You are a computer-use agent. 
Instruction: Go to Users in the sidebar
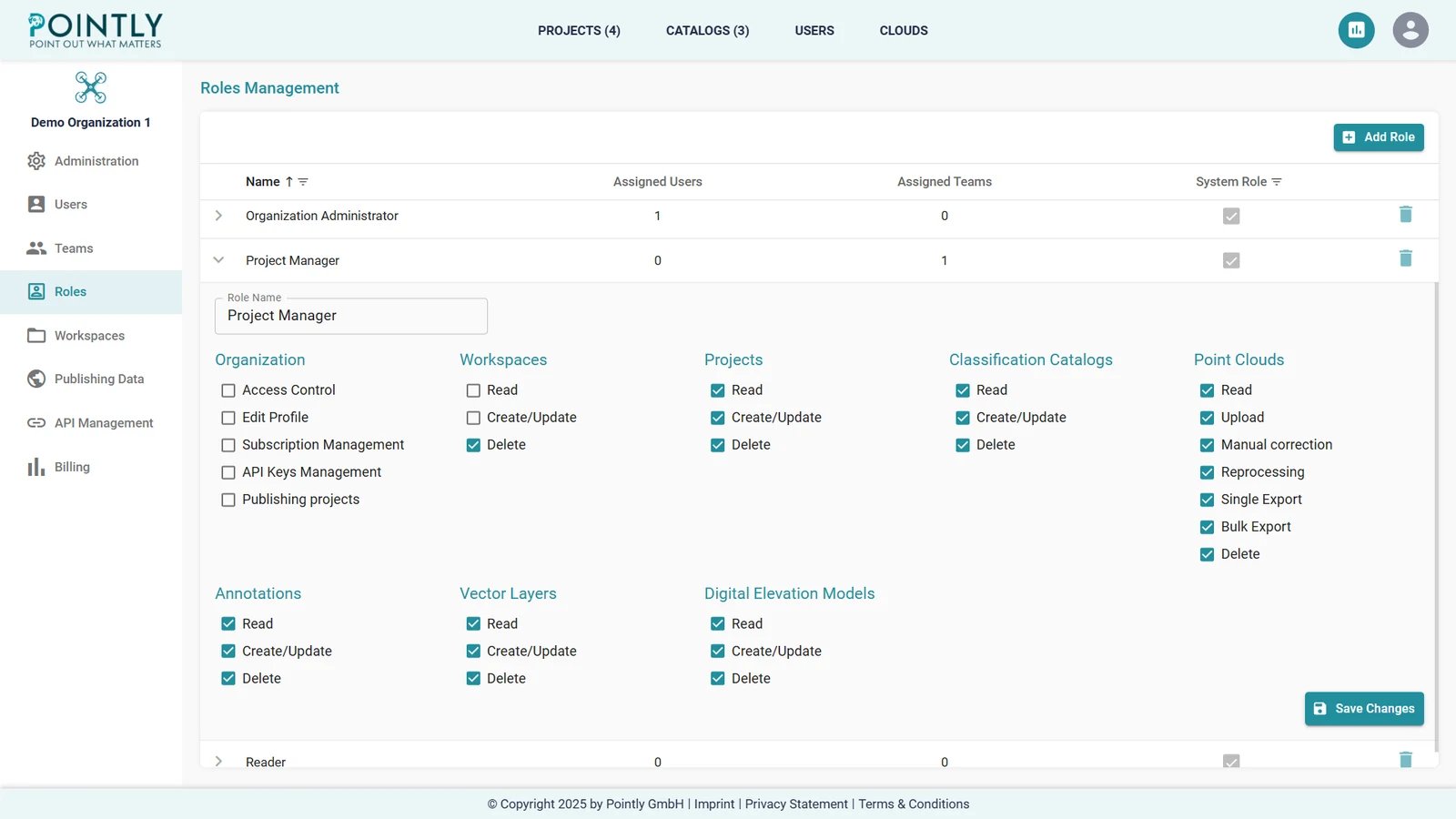click(x=91, y=205)
